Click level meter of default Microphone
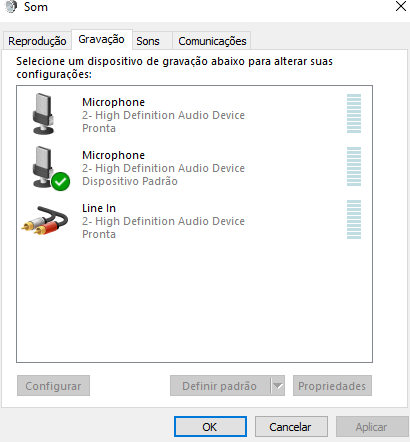This screenshot has height=442, width=410. [354, 166]
